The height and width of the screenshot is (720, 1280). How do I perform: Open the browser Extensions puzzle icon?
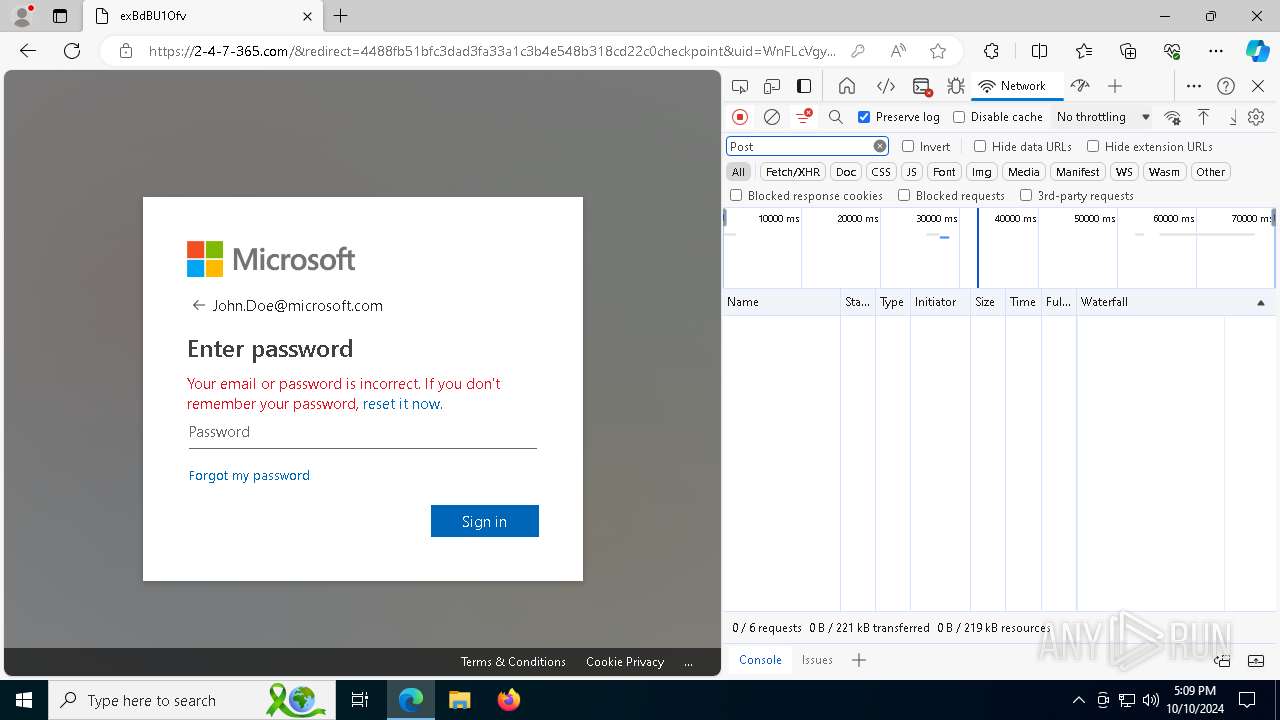click(x=991, y=51)
